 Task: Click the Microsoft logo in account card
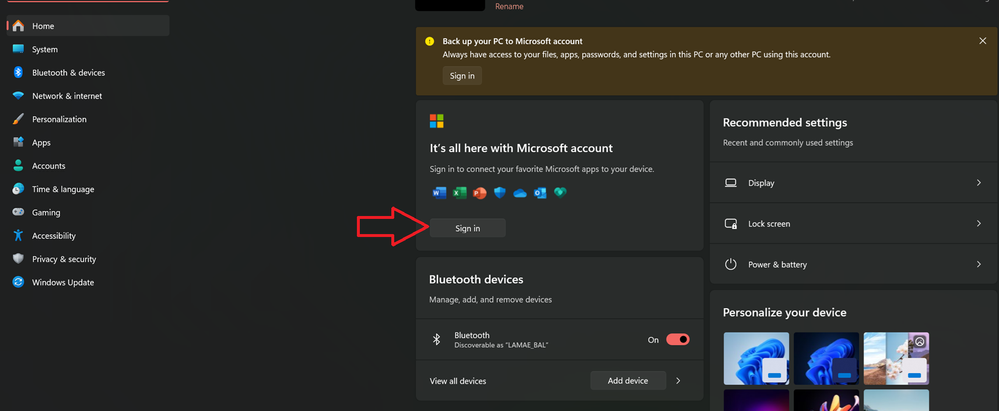pyautogui.click(x=436, y=121)
